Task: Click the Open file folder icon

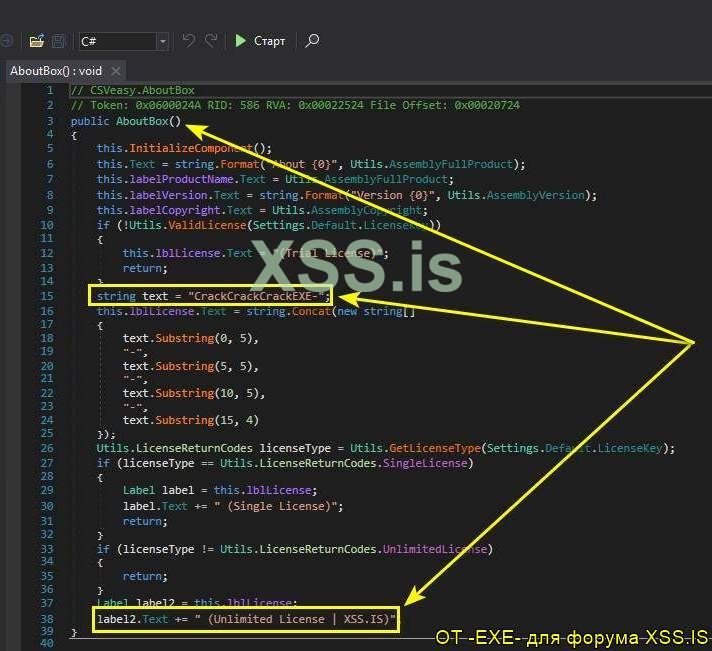Action: pyautogui.click(x=37, y=41)
